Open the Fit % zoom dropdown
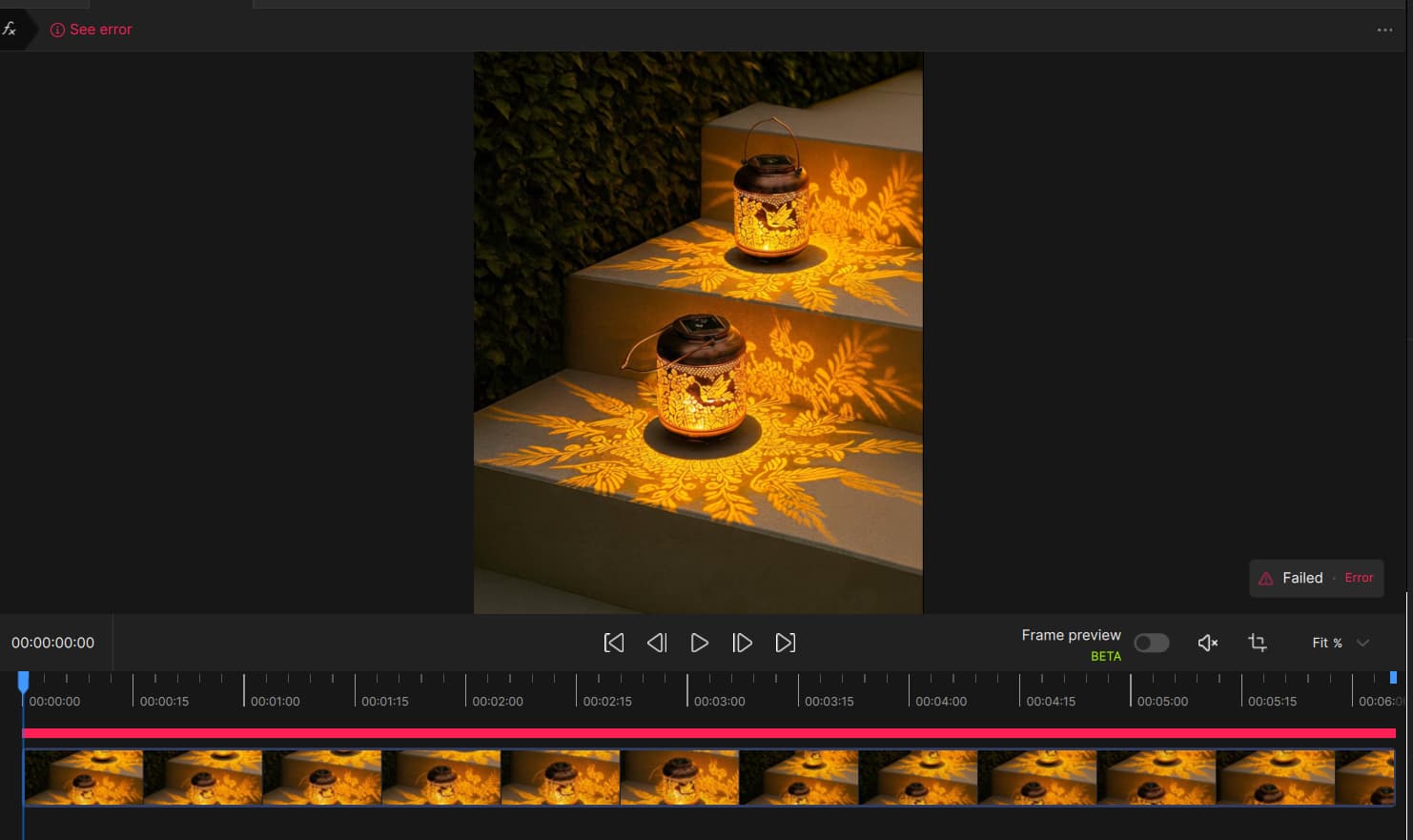1413x840 pixels. (1340, 643)
